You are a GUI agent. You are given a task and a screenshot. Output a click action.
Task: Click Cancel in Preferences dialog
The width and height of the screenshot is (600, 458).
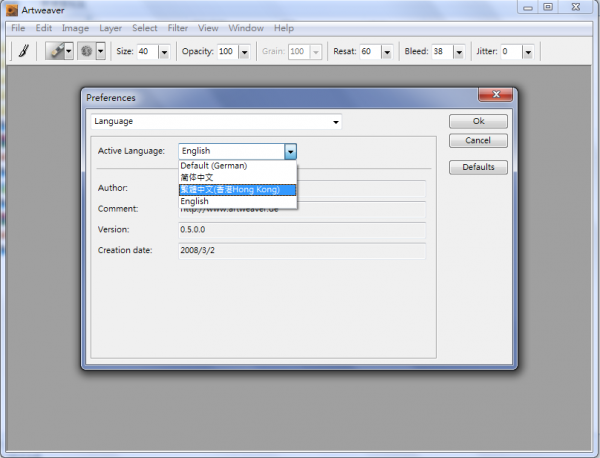(478, 140)
